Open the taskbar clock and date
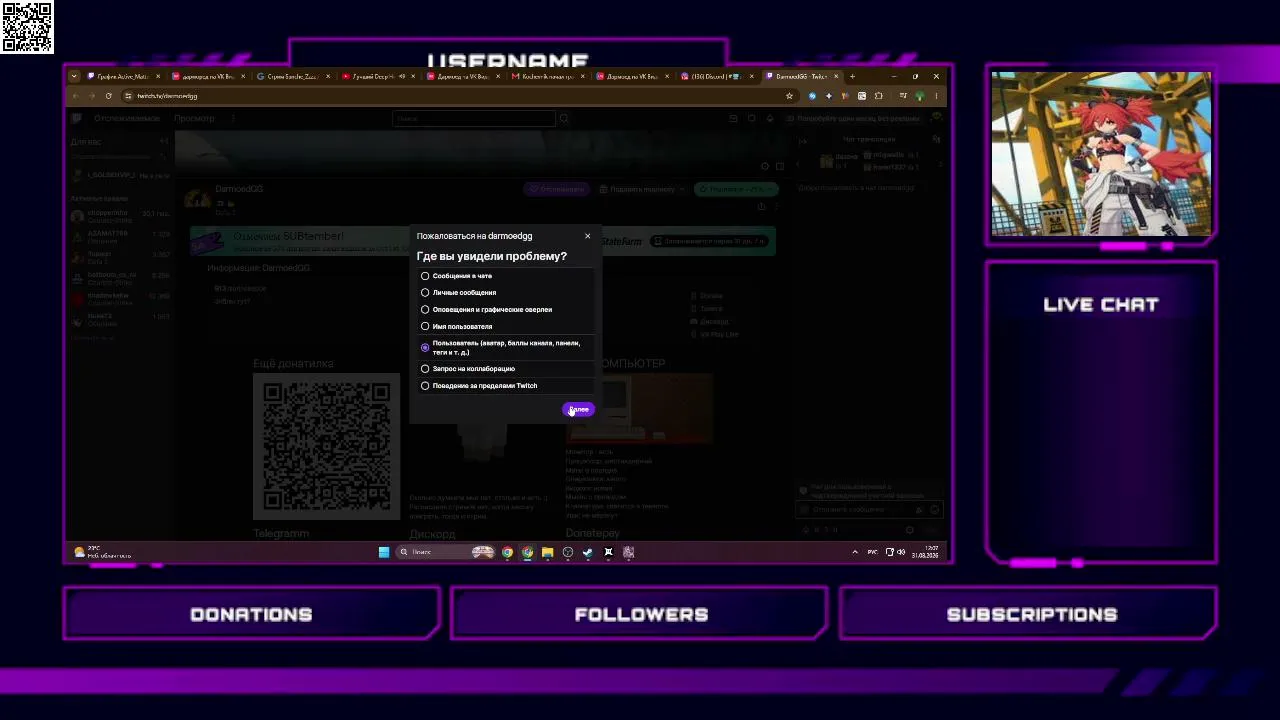1280x720 pixels. pos(925,552)
